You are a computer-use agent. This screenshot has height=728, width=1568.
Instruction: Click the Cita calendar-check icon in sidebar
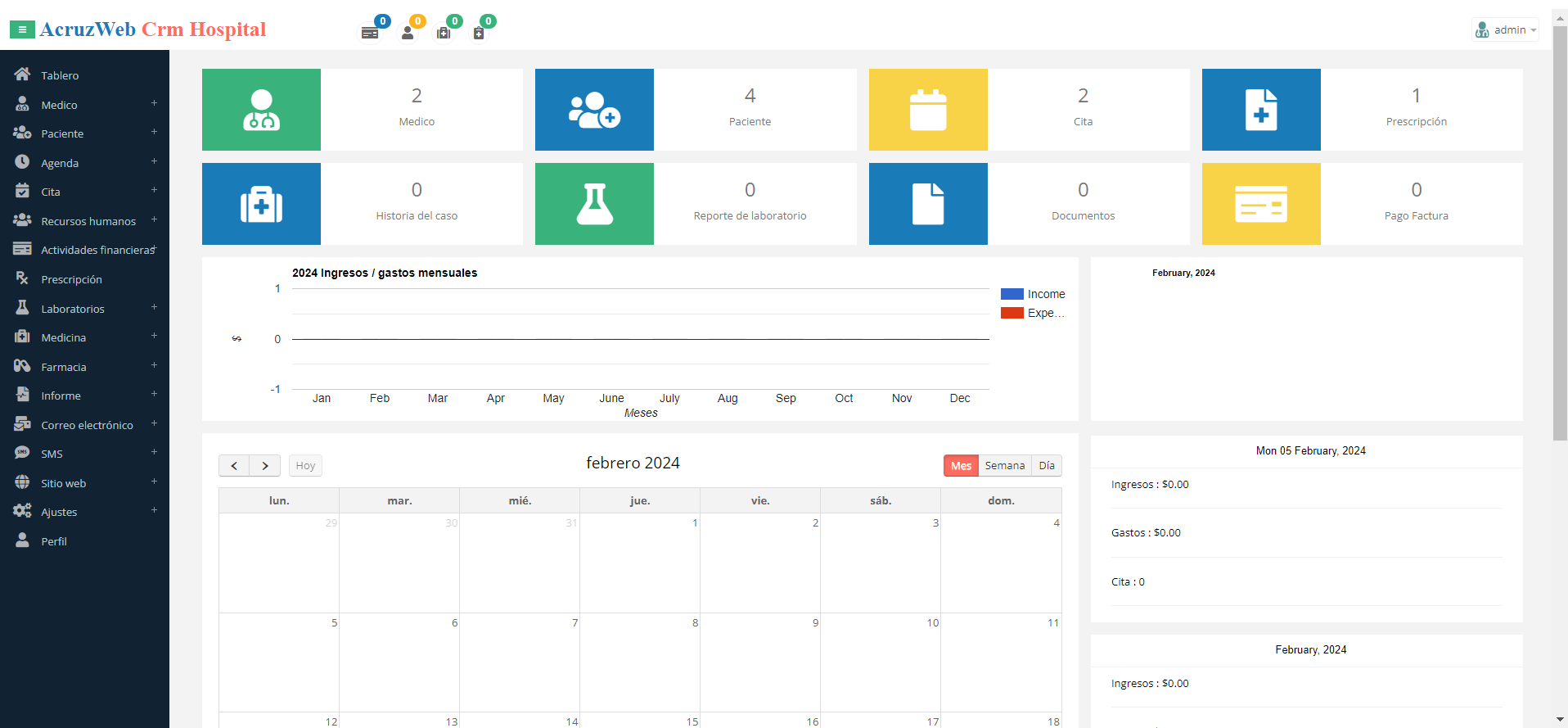coord(22,191)
